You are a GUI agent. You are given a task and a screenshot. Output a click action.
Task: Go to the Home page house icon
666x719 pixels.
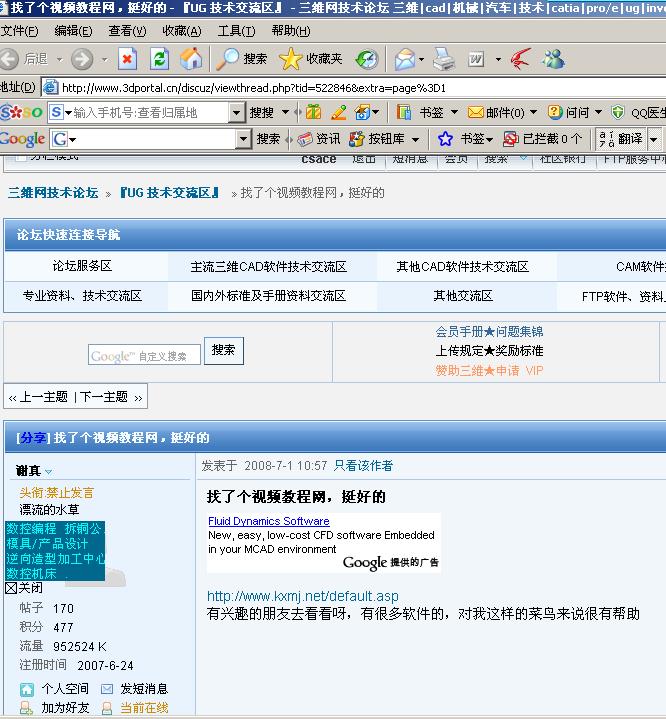point(191,59)
